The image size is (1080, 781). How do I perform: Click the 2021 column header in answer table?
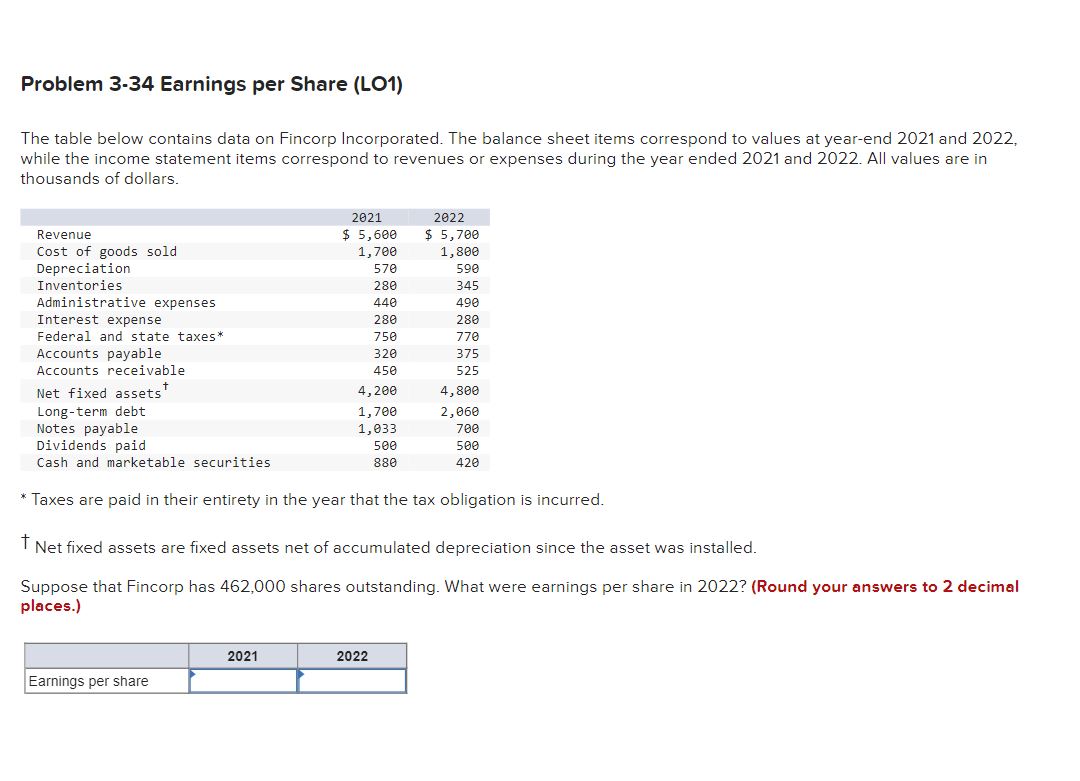243,655
